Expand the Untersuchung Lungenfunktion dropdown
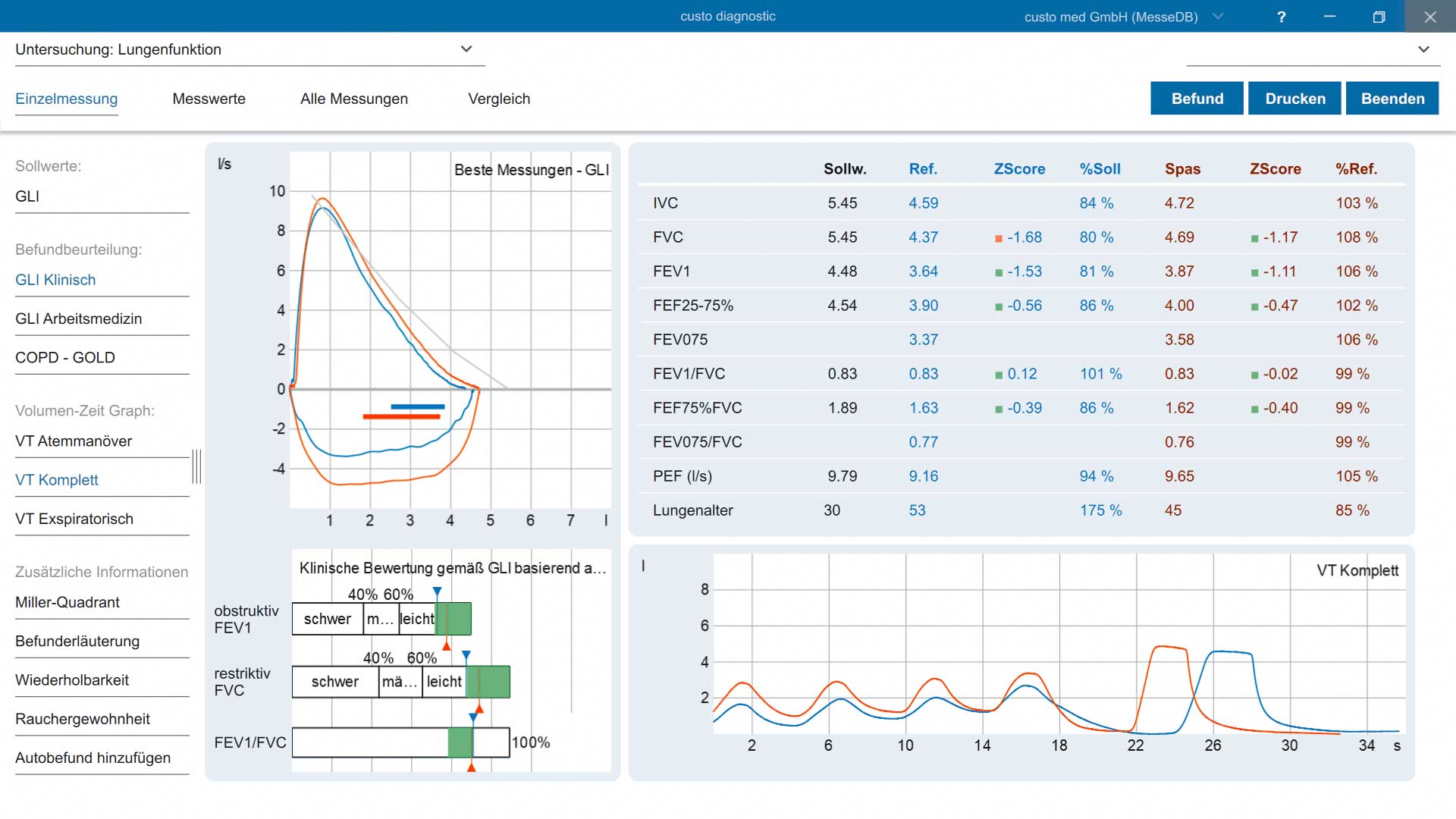Viewport: 1456px width, 819px height. 466,49
